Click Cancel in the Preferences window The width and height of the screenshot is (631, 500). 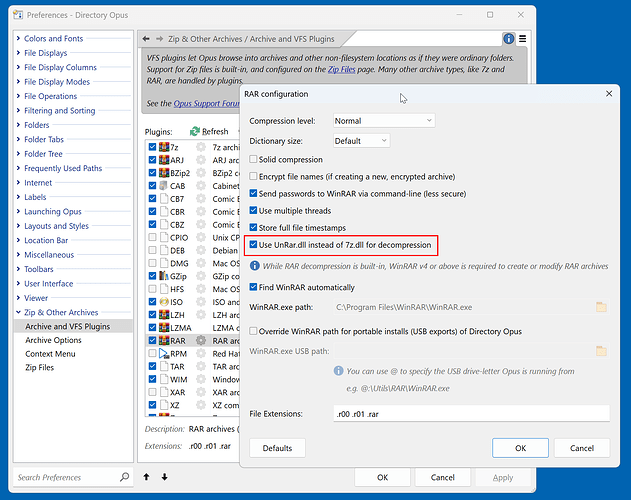click(443, 477)
